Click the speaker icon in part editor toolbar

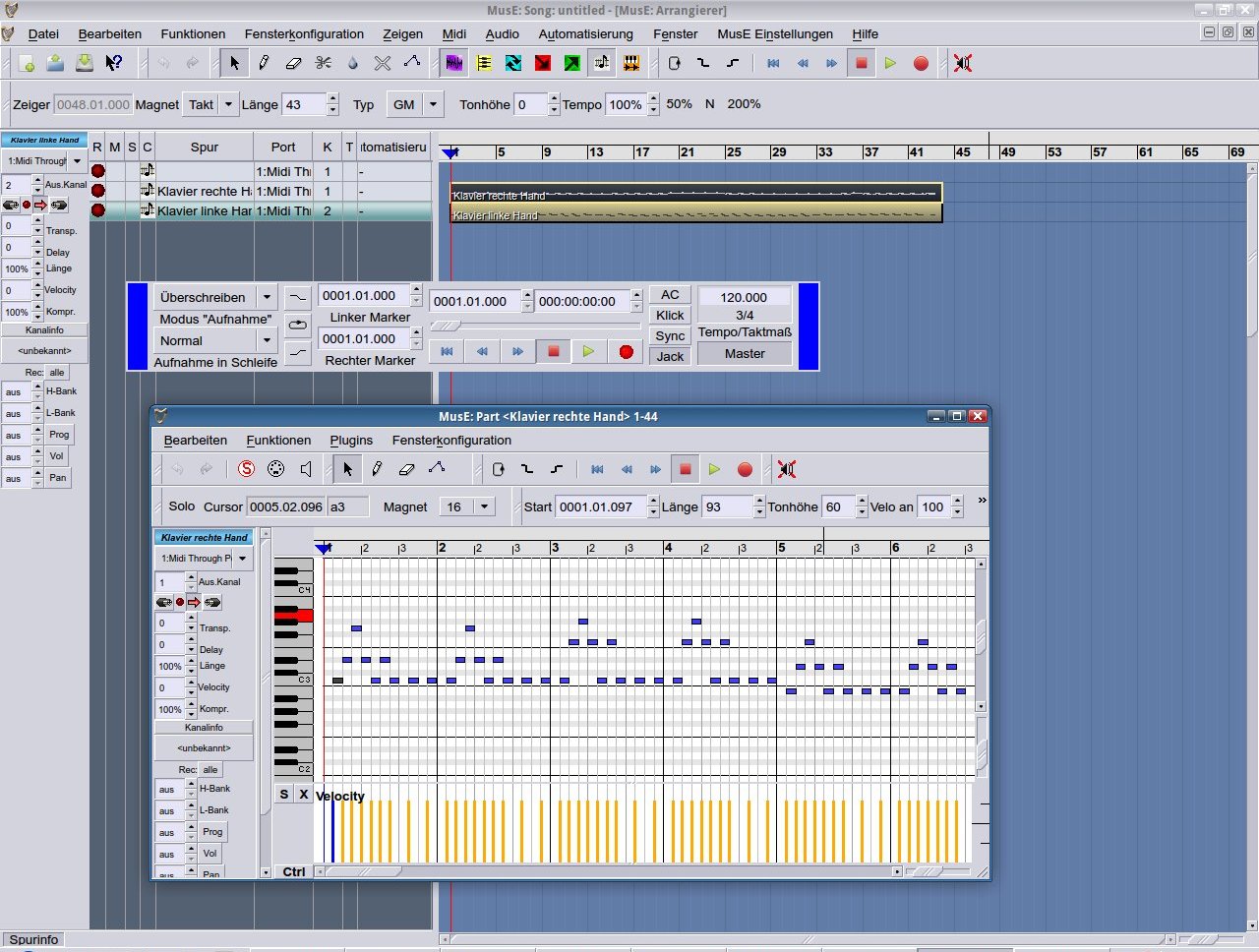coord(306,469)
